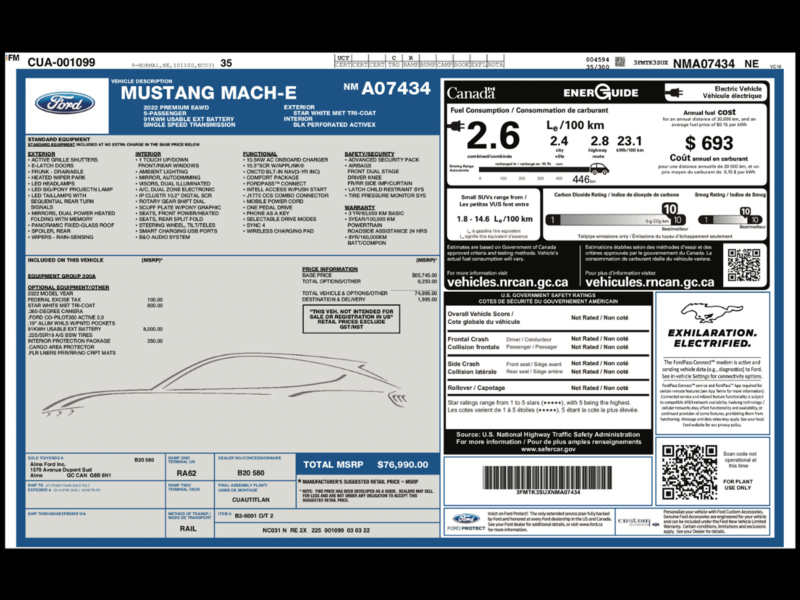Viewport: 800px width, 600px height.
Task: Click the Ford Protect logo
Action: (x=466, y=521)
